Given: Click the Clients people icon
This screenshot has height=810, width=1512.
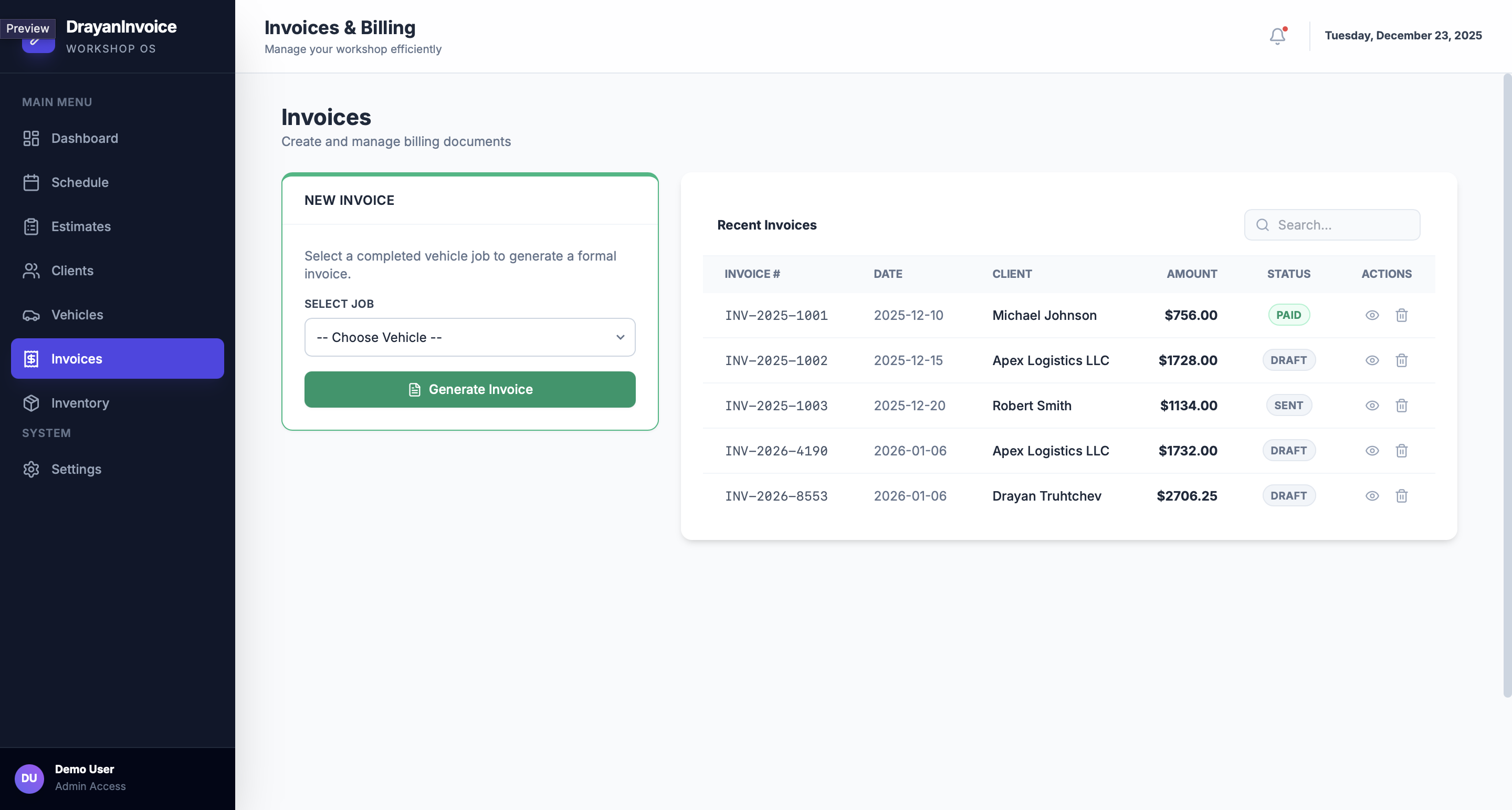Looking at the screenshot, I should click(x=31, y=270).
